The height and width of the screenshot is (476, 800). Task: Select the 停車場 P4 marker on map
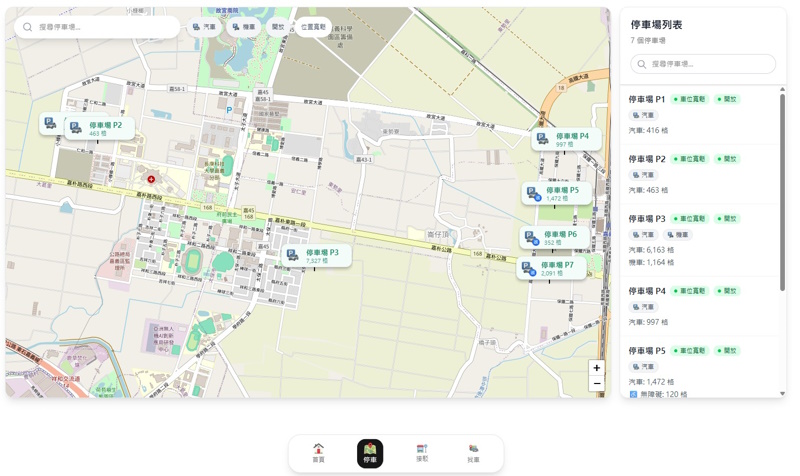(566, 139)
